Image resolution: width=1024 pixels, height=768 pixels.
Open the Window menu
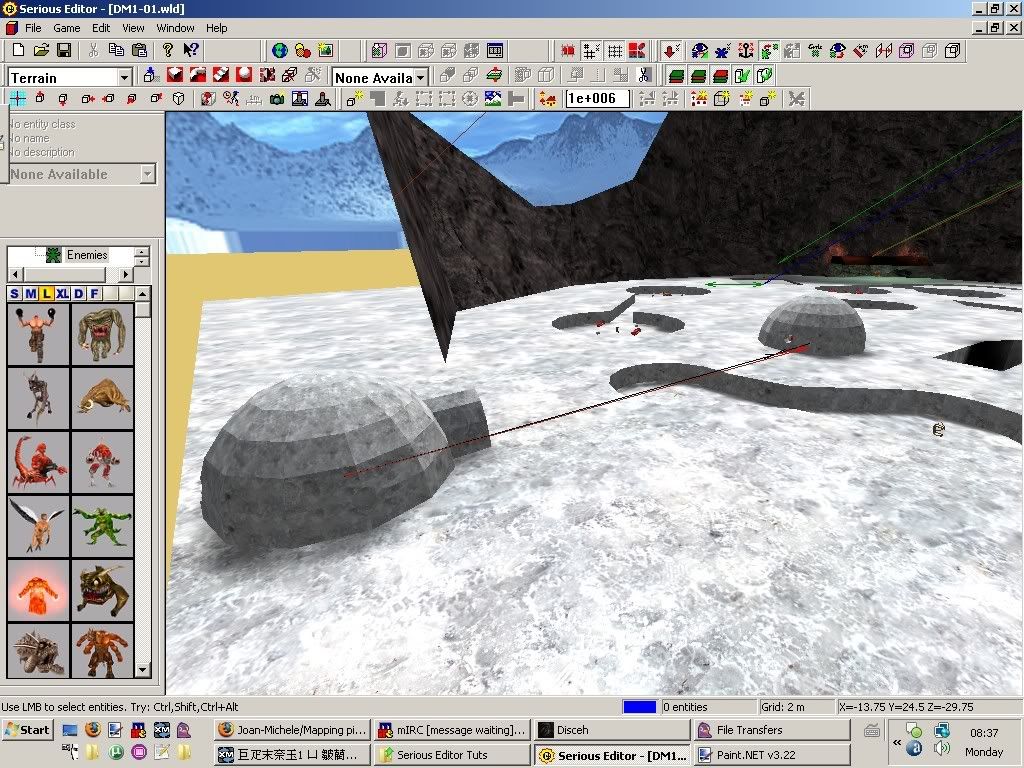(175, 28)
